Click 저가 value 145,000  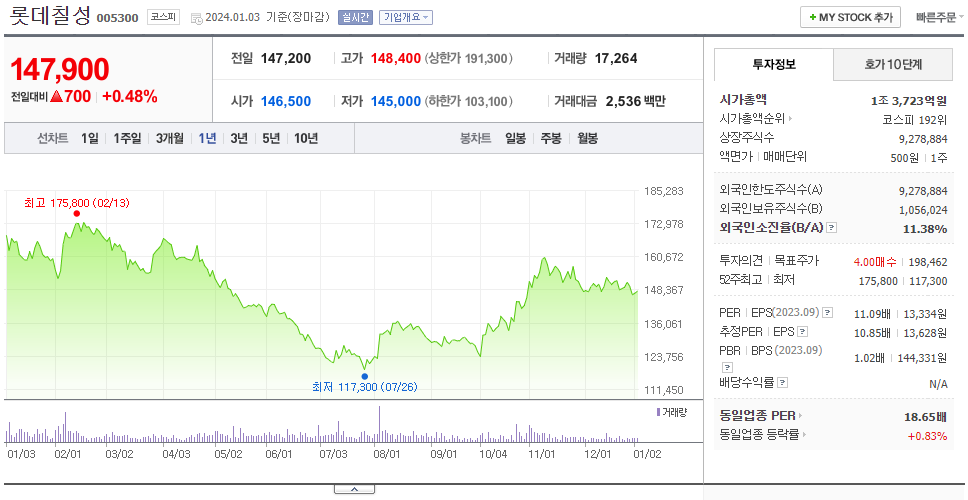coord(396,101)
